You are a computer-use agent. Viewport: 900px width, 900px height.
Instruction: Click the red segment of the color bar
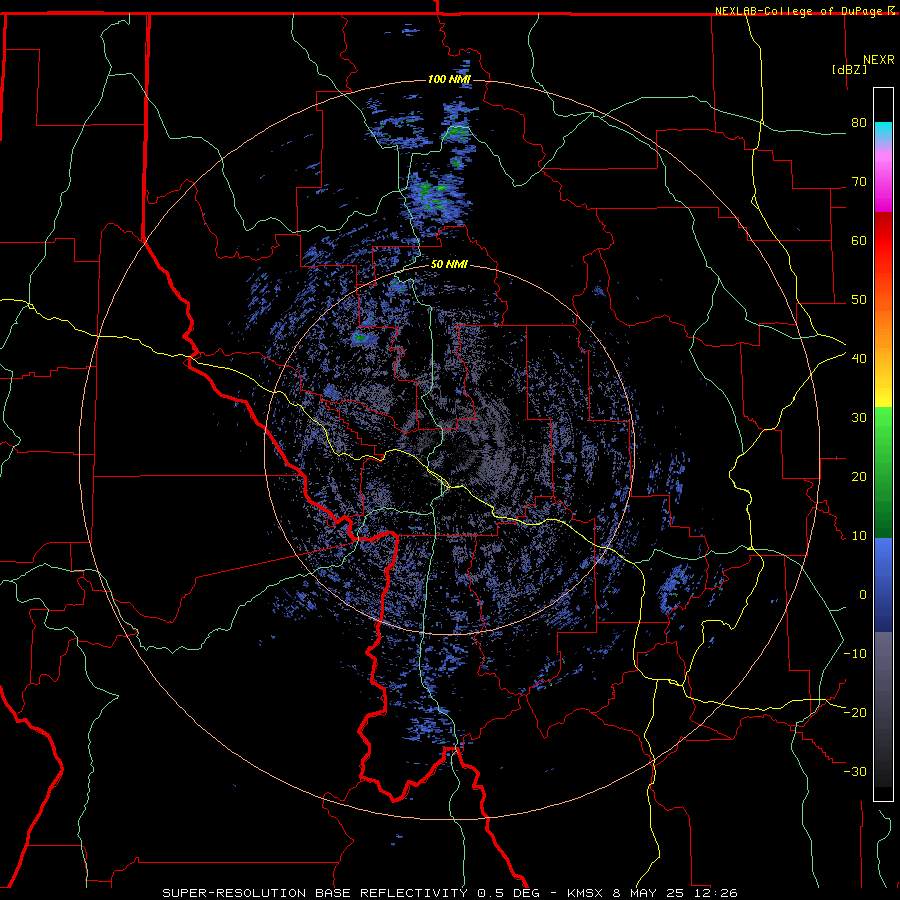tap(883, 241)
